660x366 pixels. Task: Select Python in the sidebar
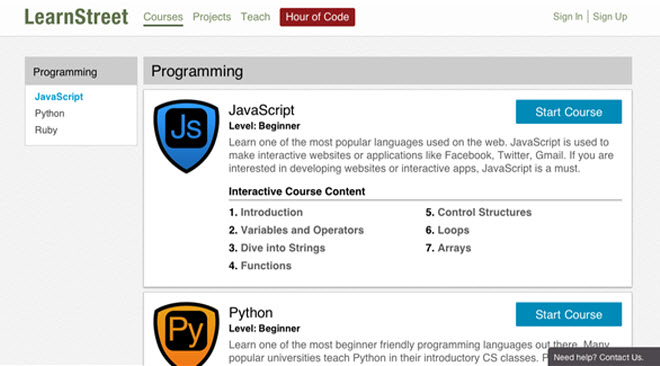coord(50,114)
